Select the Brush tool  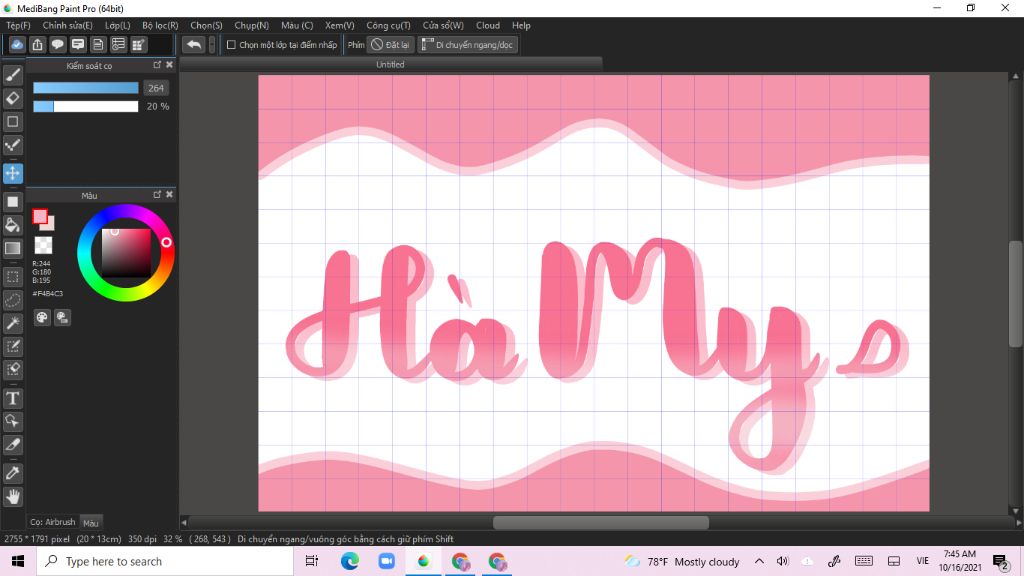[x=13, y=75]
